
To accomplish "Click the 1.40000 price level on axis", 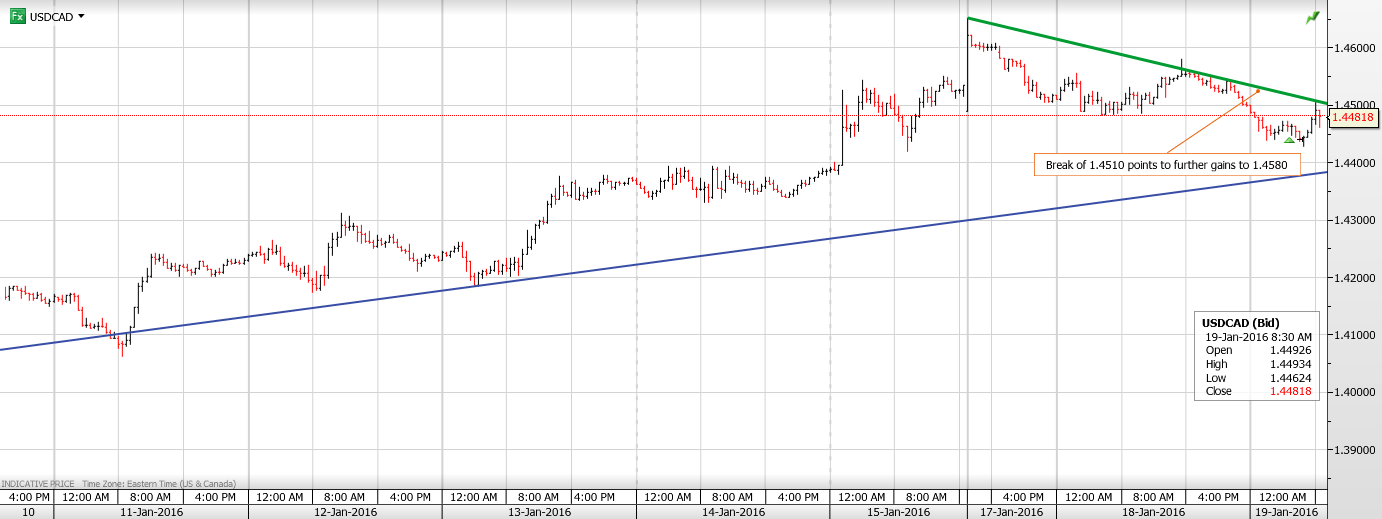I will pos(1352,392).
